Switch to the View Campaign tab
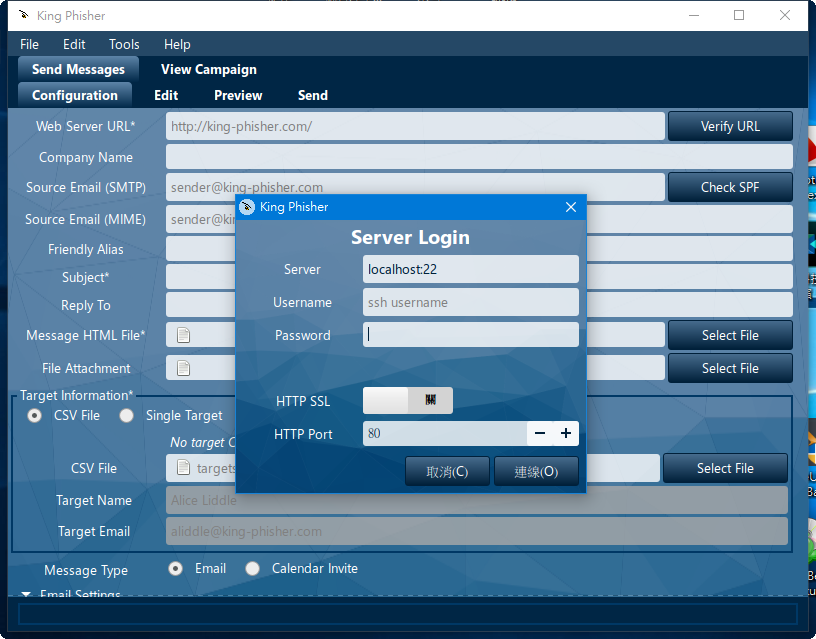 209,69
